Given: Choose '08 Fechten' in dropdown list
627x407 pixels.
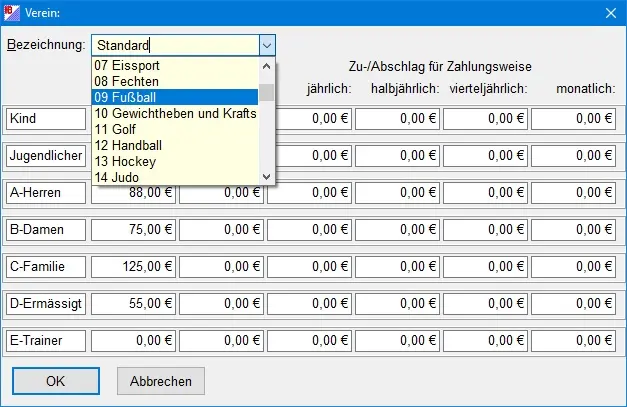Looking at the screenshot, I should [x=175, y=81].
